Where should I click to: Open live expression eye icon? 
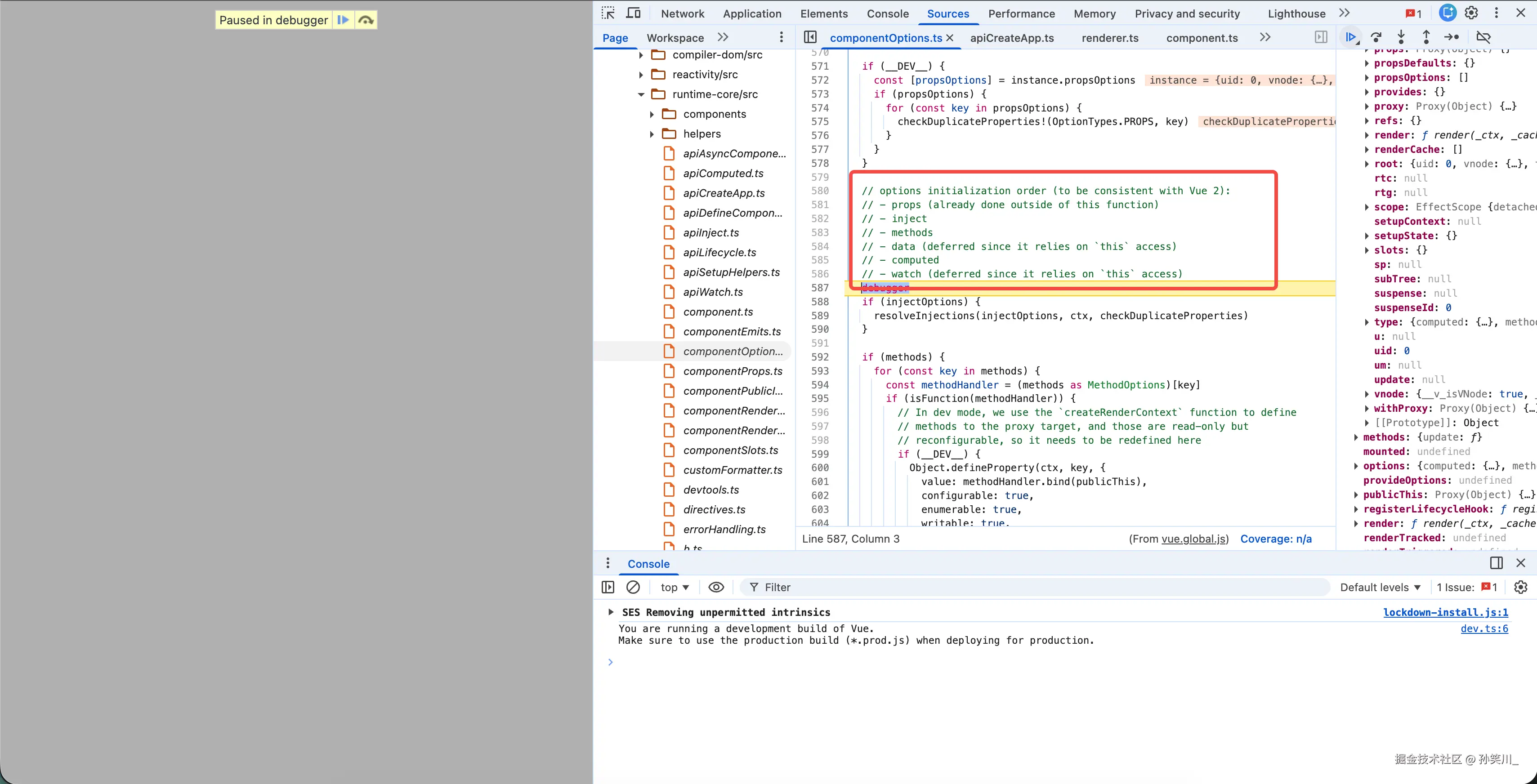click(716, 587)
